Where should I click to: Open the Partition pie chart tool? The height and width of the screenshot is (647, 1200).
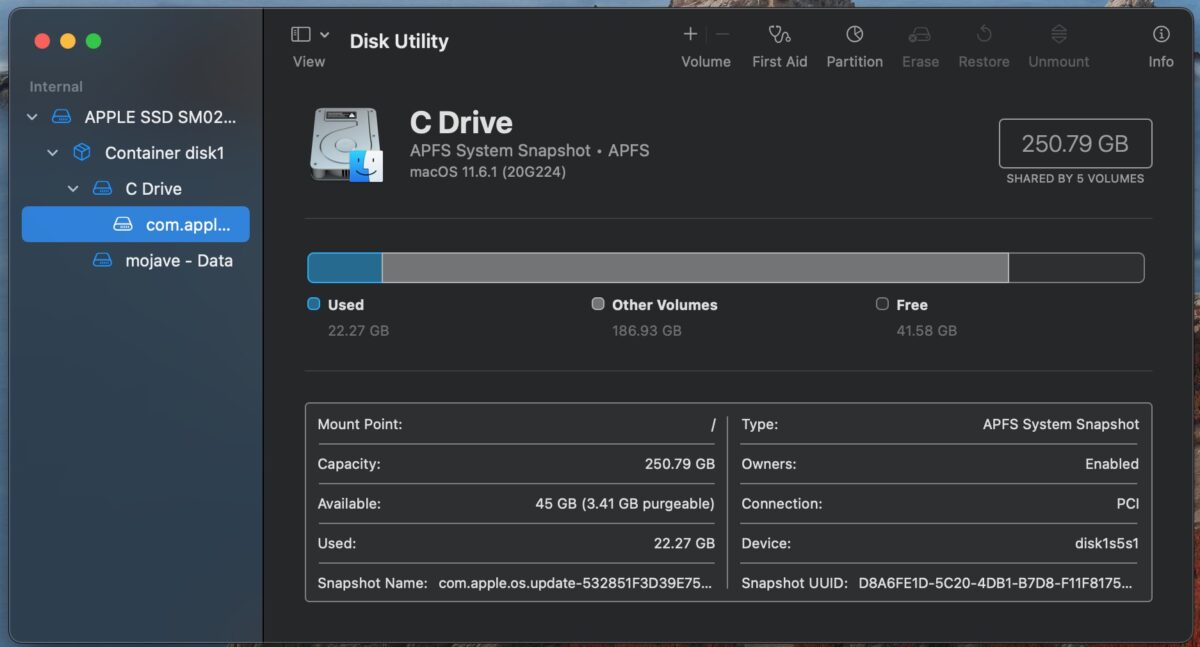coord(854,35)
